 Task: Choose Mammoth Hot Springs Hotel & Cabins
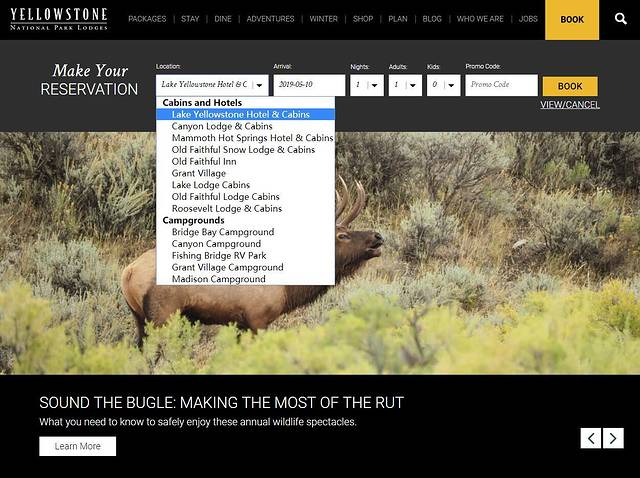252,138
